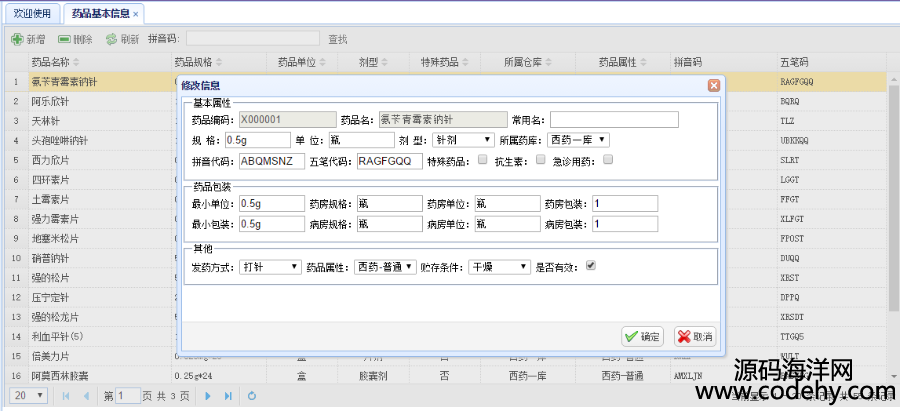Click into the 常用名 input field
The width and height of the screenshot is (900, 411).
[614, 120]
